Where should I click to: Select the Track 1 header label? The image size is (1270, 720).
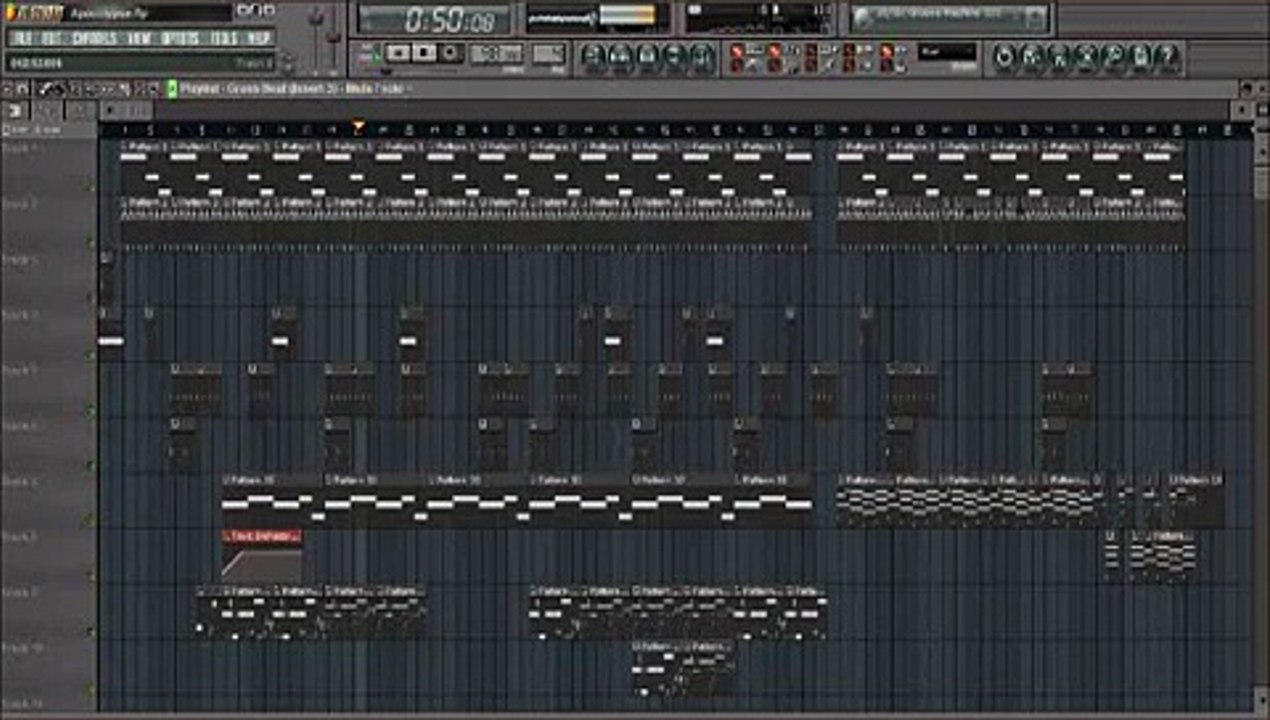pos(20,148)
